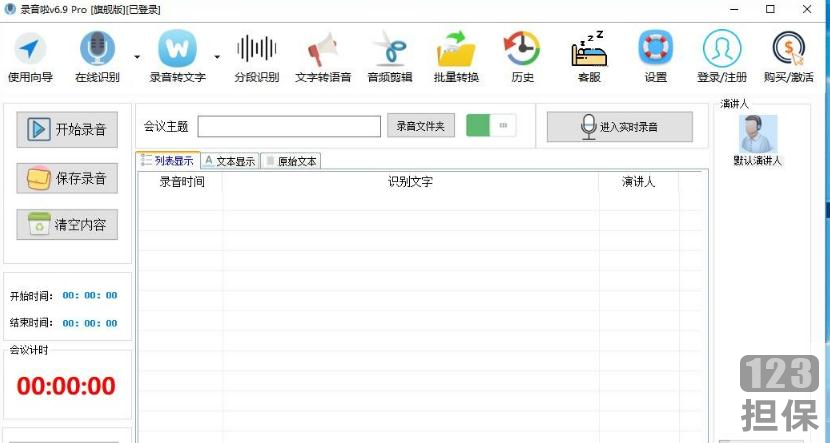830x443 pixels.
Task: Open the 使用向导 usage guide
Action: point(31,57)
